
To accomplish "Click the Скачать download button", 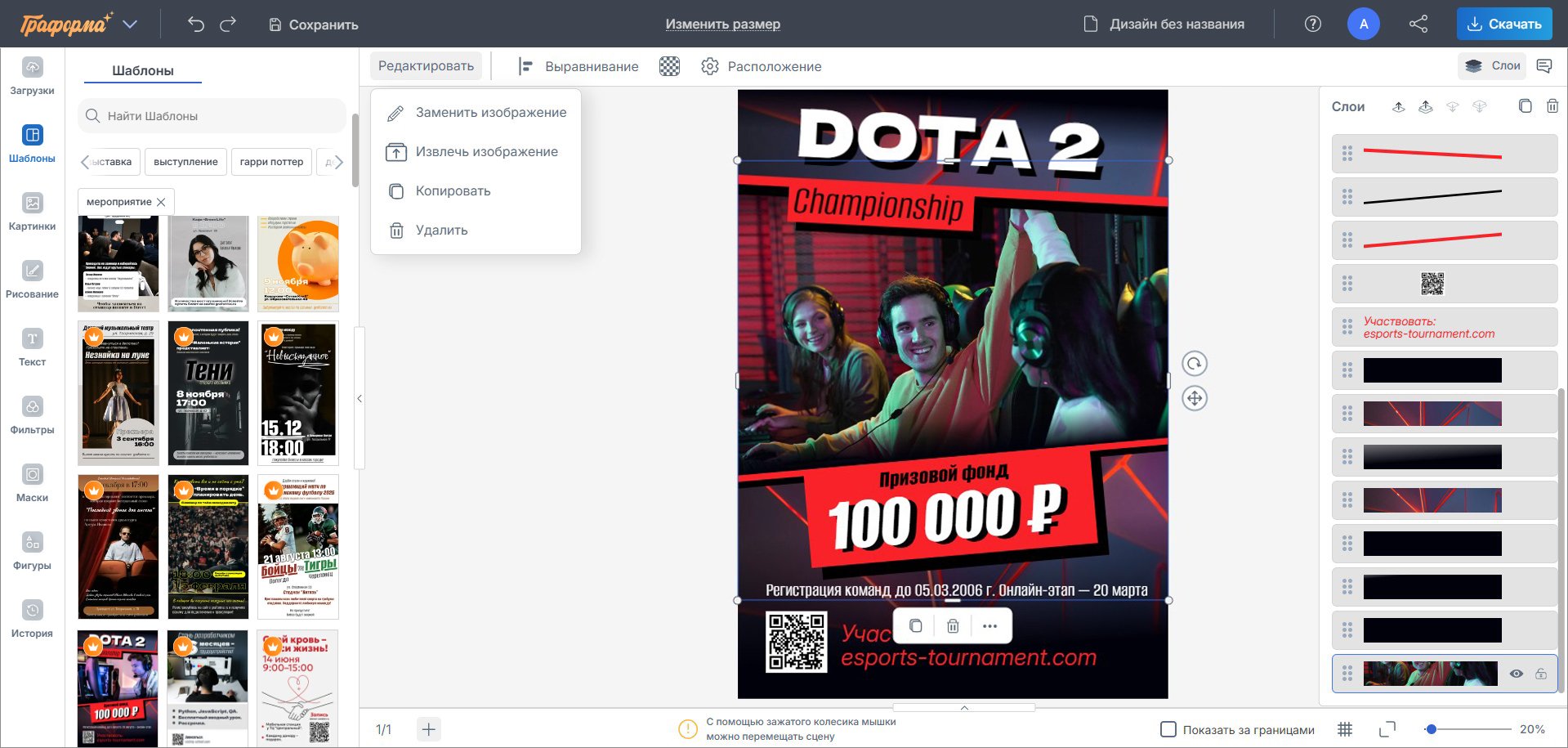I will click(x=1504, y=24).
